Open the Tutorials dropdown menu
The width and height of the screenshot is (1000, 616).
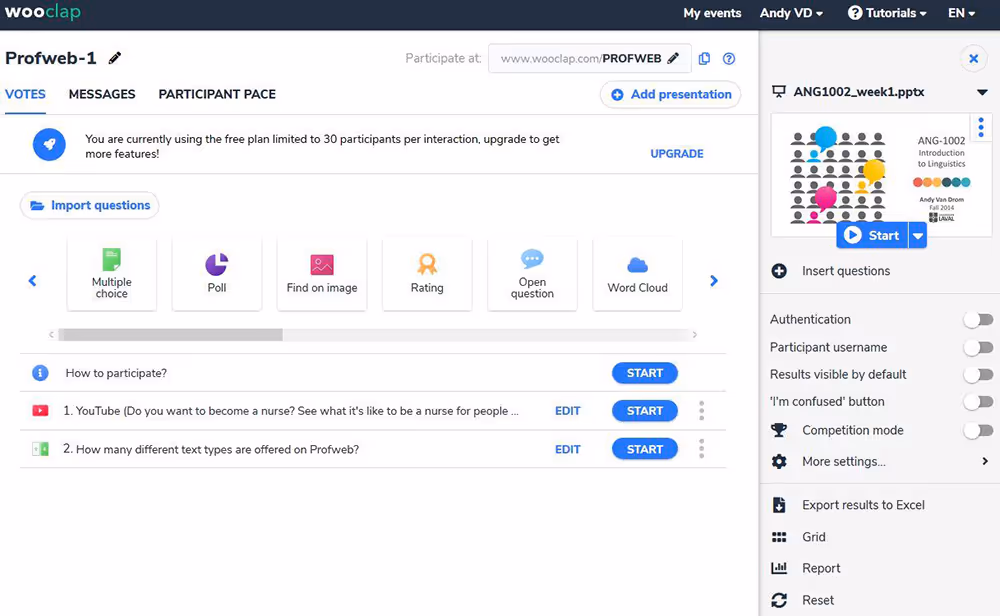point(887,13)
